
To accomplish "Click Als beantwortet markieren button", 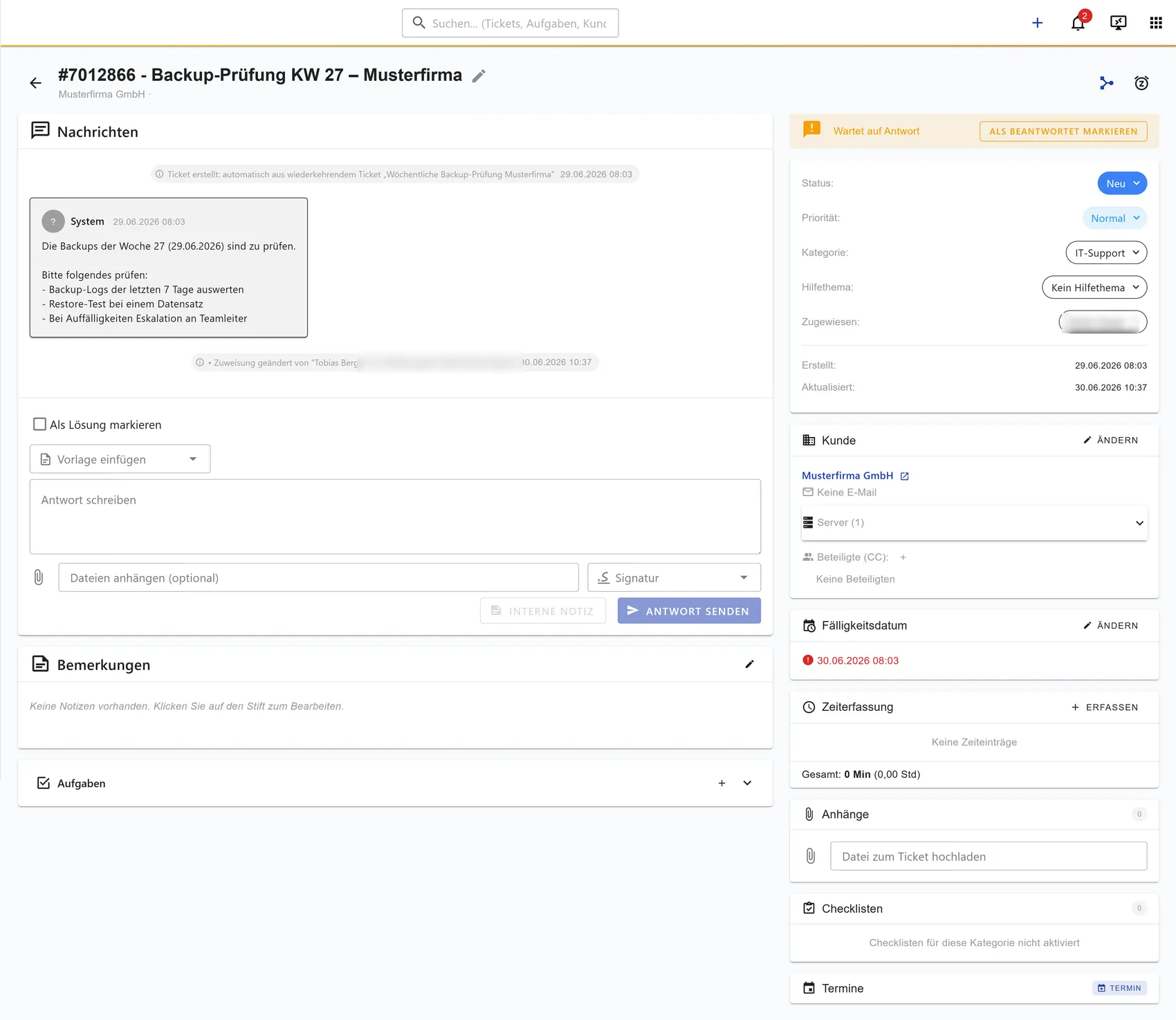I will 1063,131.
